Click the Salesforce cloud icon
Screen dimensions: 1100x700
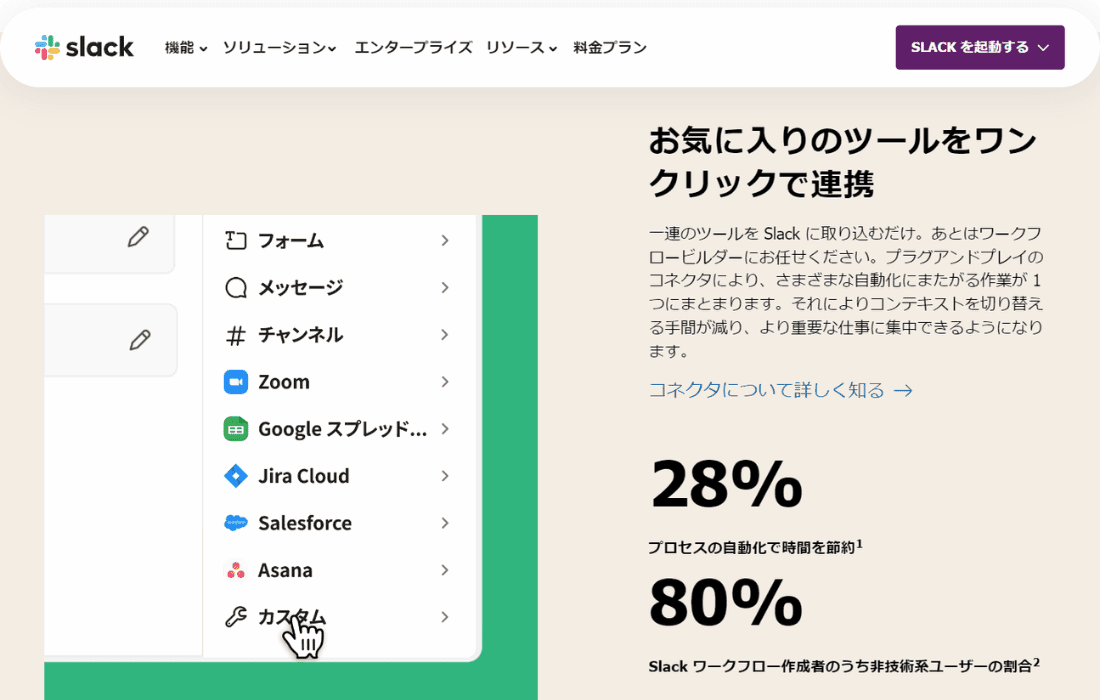[x=236, y=523]
